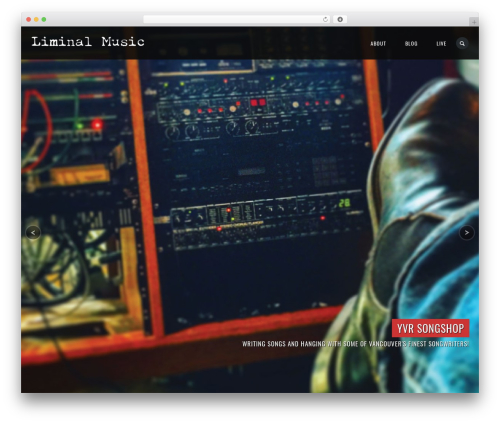This screenshot has height=423, width=500.
Task: Close window with red traffic light
Action: (x=29, y=20)
